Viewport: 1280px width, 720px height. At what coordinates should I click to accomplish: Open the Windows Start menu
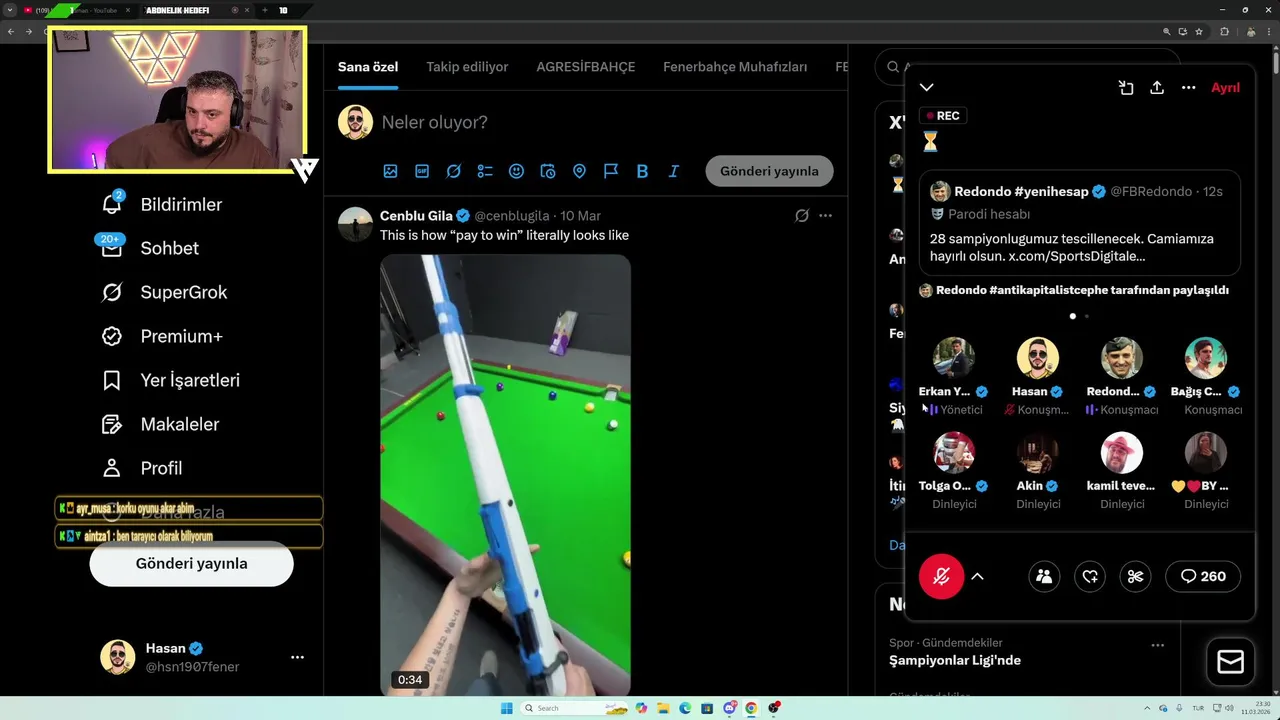[507, 708]
